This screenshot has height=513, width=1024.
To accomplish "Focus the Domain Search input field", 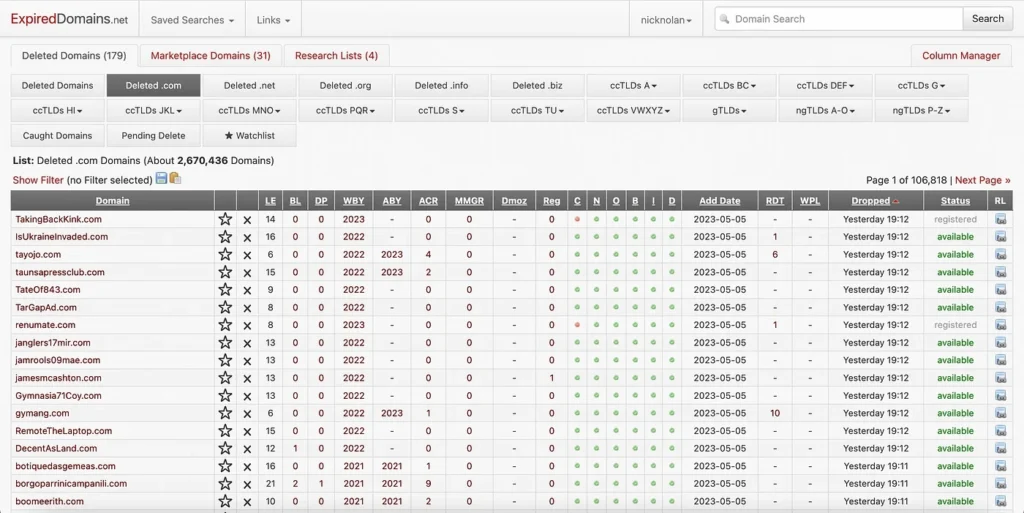I will pos(838,19).
